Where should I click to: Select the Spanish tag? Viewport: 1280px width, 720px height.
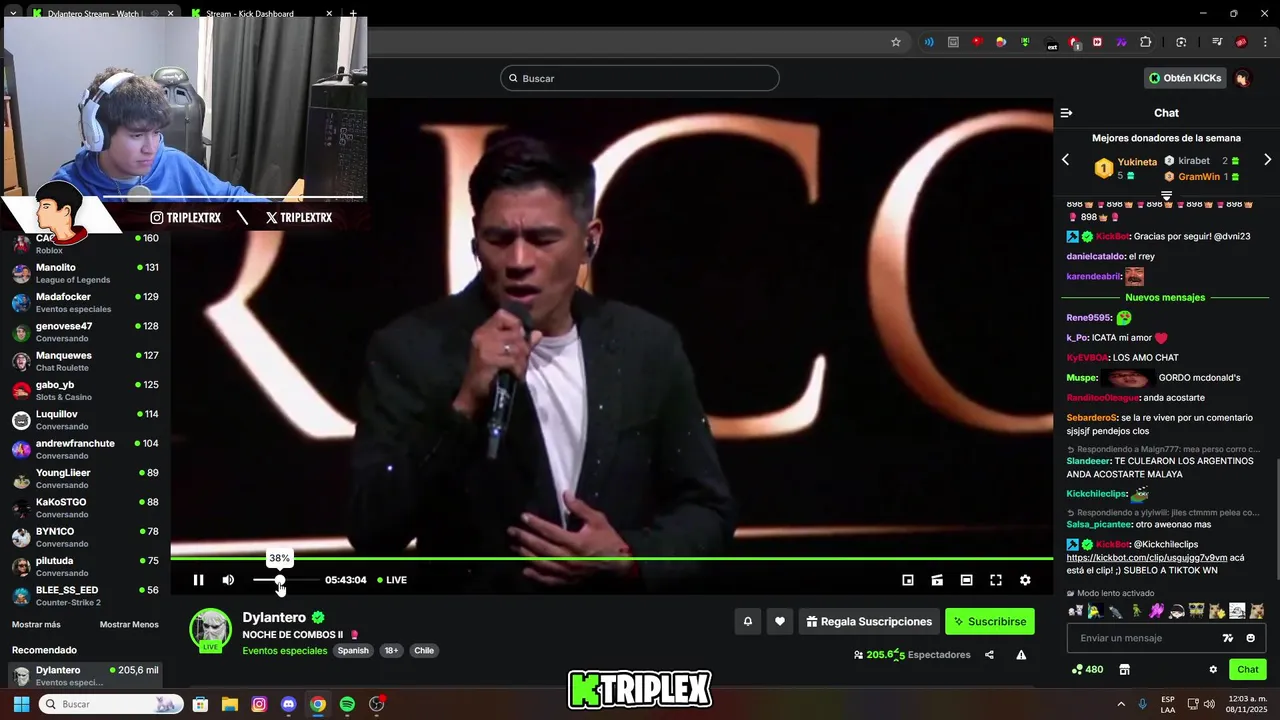[x=353, y=650]
